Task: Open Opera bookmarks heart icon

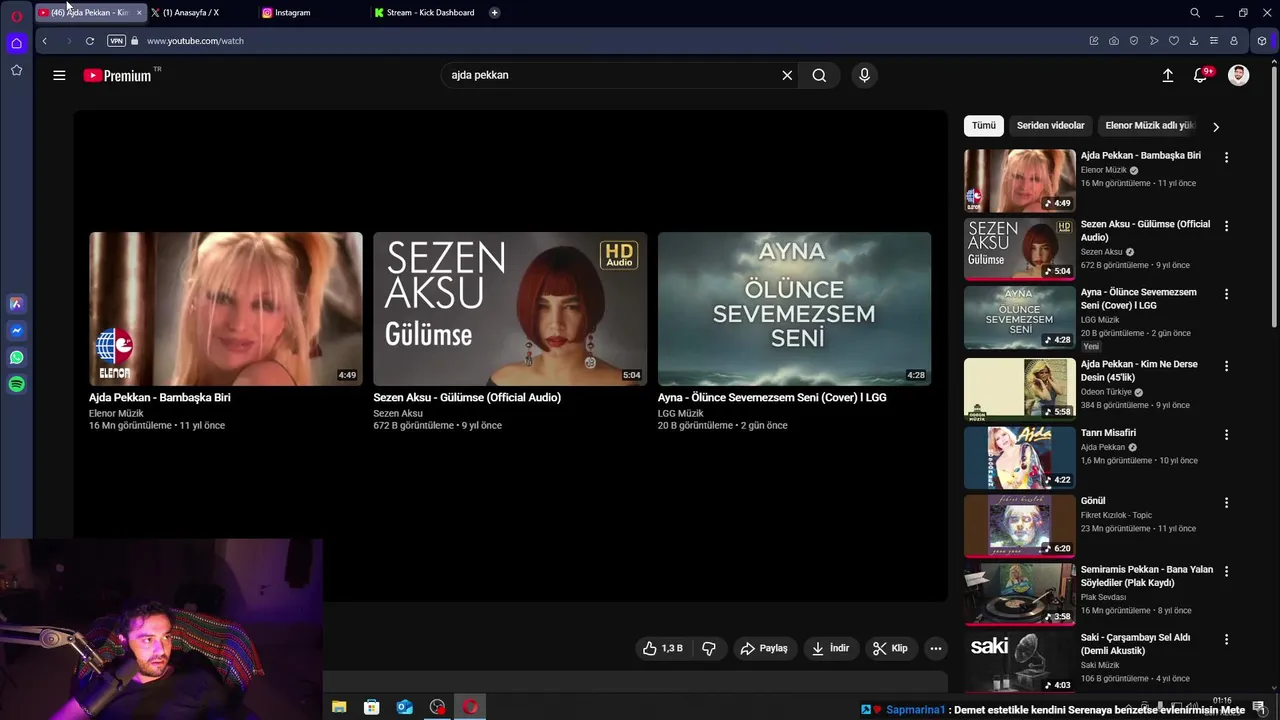Action: pyautogui.click(x=1174, y=41)
